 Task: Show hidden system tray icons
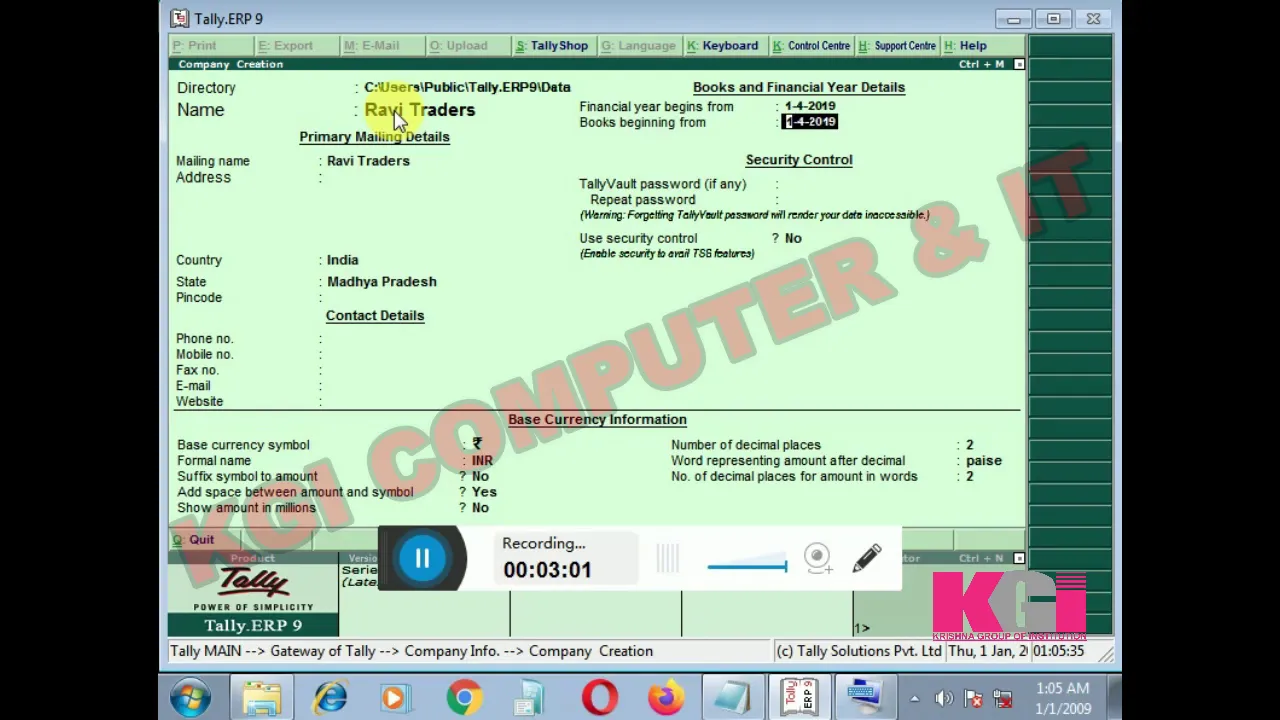[x=914, y=699]
